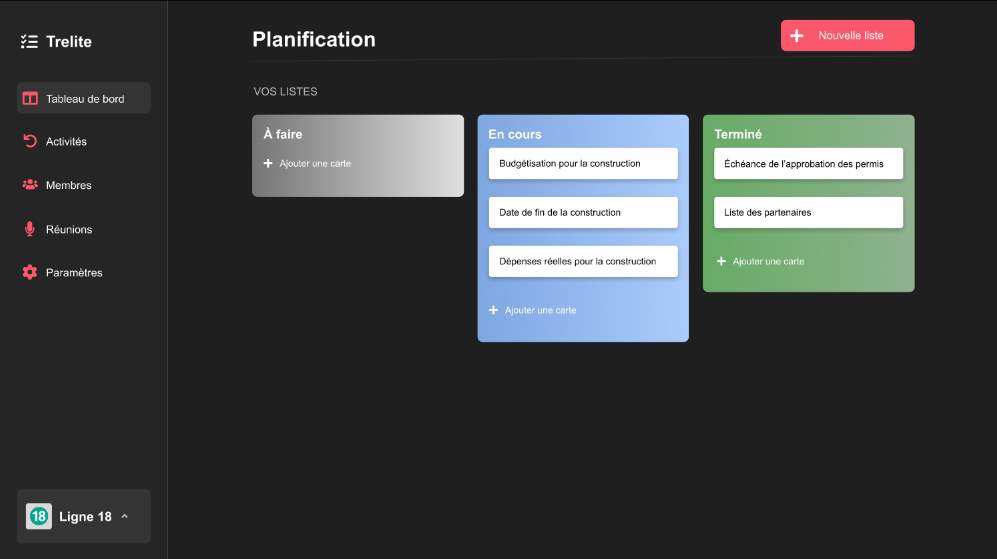Click the Tableau de bord board icon
The width and height of the screenshot is (997, 559).
[30, 99]
